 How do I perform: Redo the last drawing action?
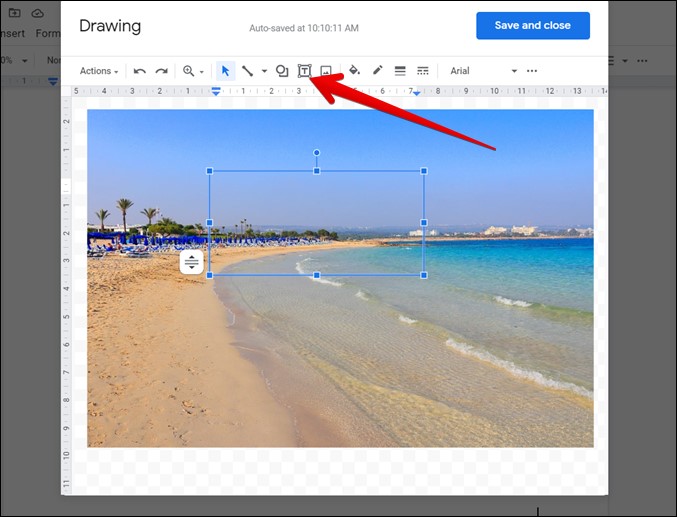[x=161, y=71]
